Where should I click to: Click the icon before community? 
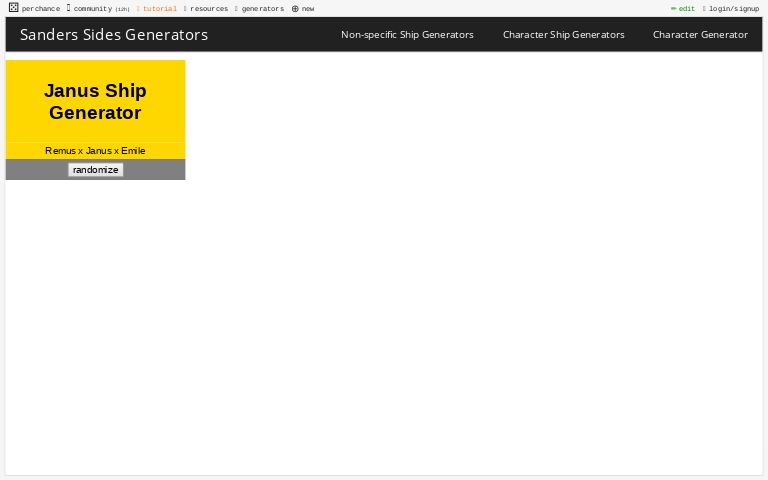click(69, 8)
